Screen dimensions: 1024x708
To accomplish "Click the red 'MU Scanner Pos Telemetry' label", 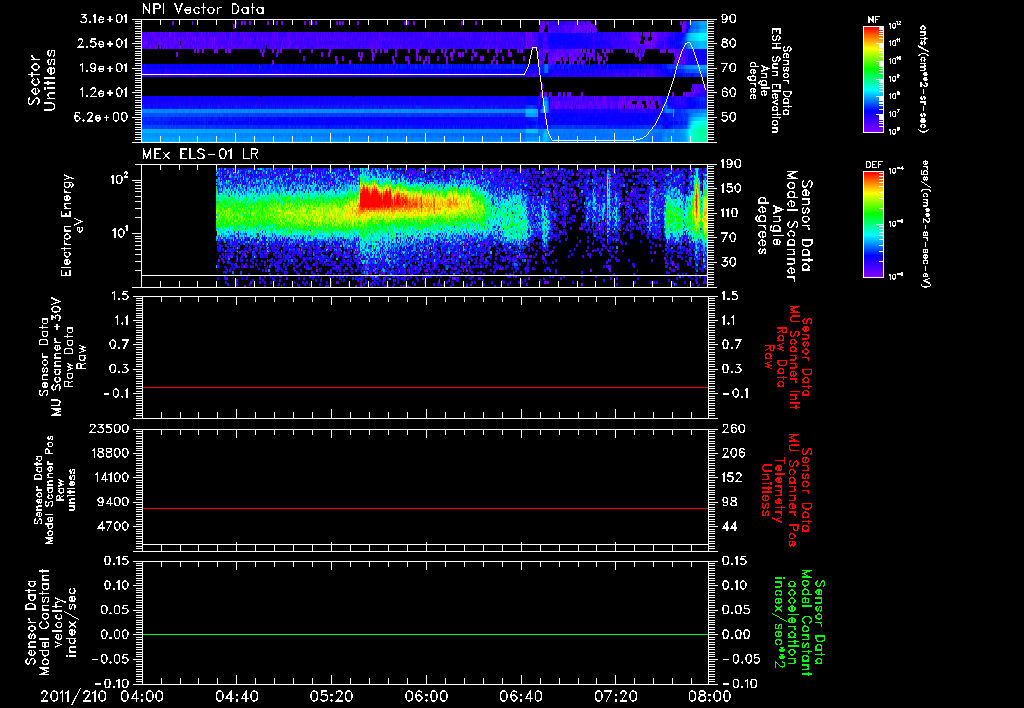I will pyautogui.click(x=786, y=490).
